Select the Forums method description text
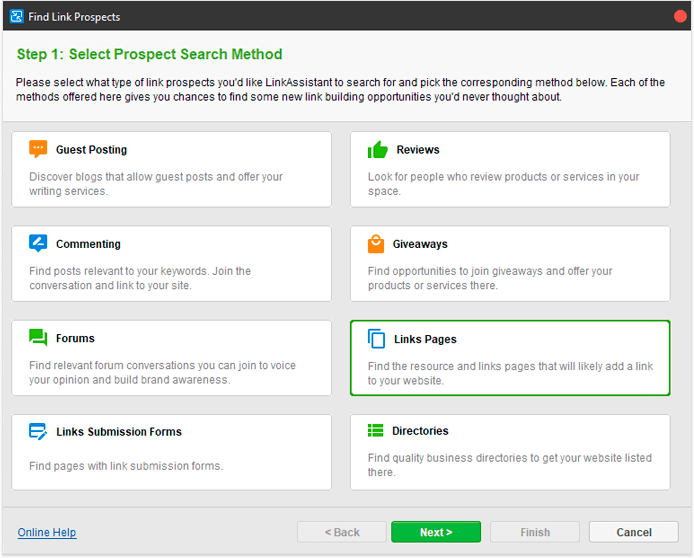This screenshot has width=694, height=558. coord(162,372)
